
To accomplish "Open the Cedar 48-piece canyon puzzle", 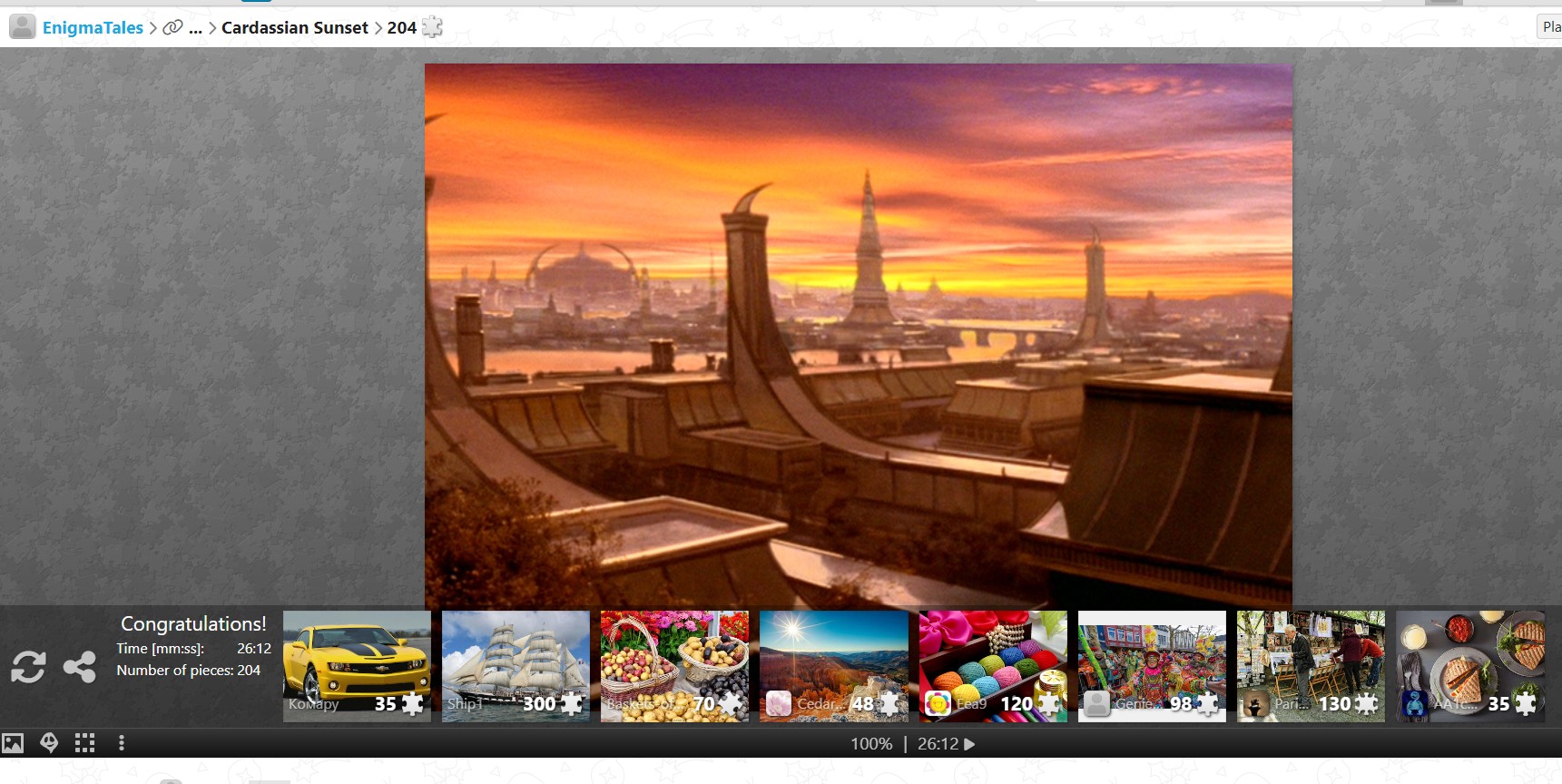I will tap(833, 666).
